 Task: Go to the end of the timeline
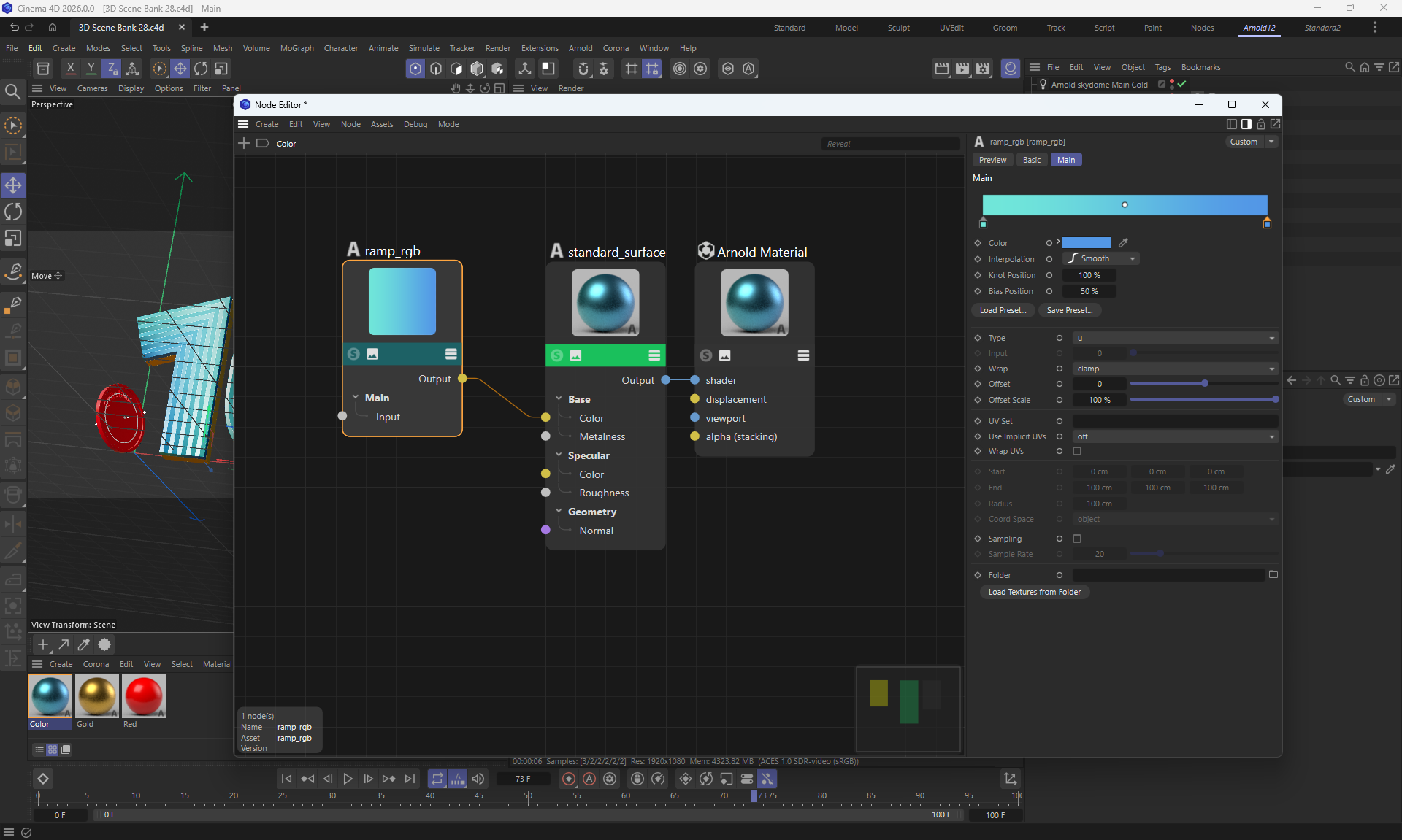pos(410,779)
